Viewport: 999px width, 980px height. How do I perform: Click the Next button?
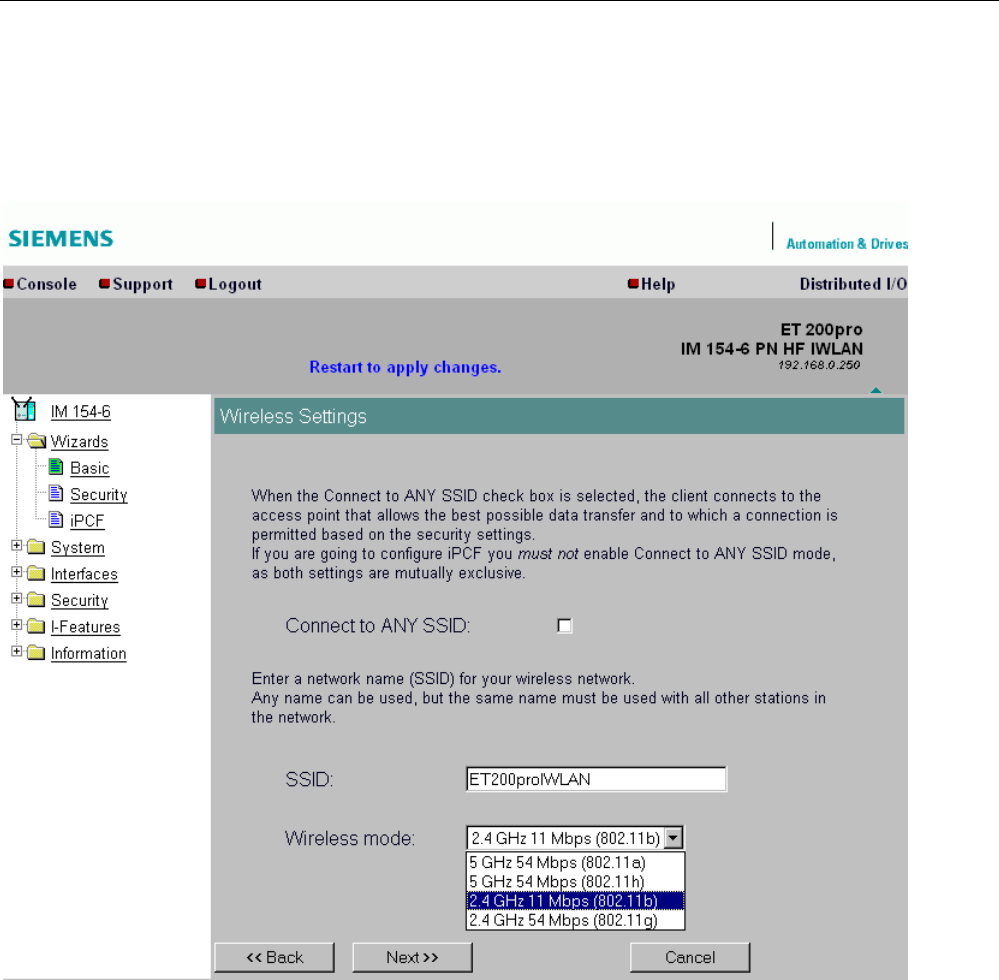click(412, 957)
